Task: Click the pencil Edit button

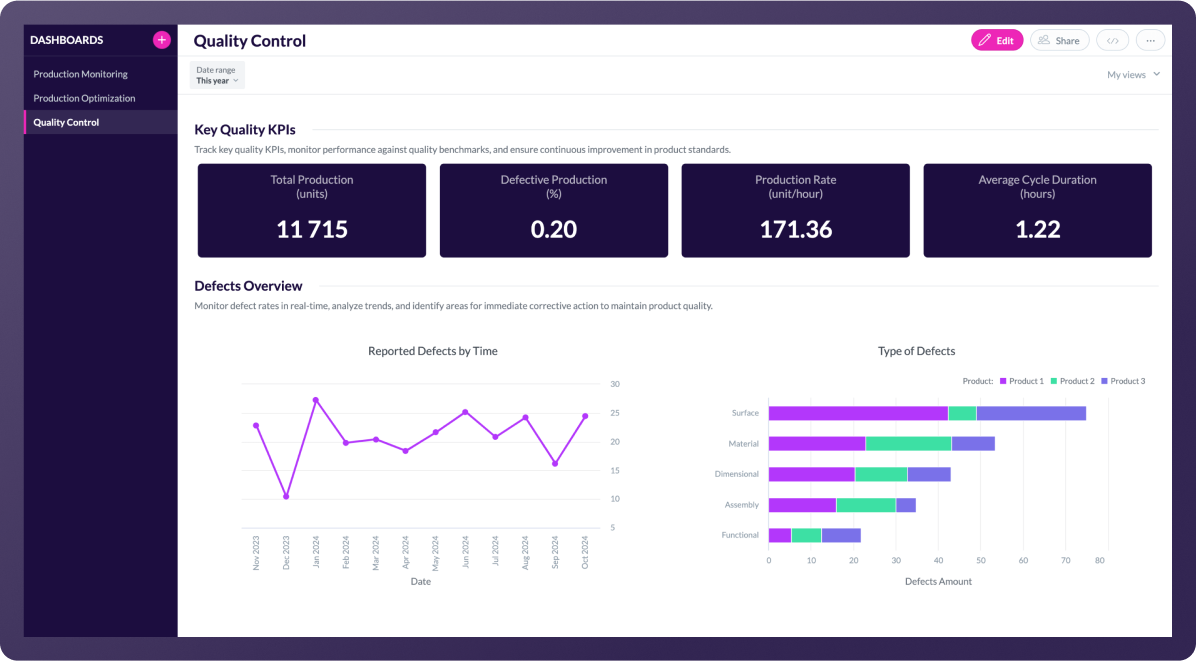Action: tap(996, 40)
